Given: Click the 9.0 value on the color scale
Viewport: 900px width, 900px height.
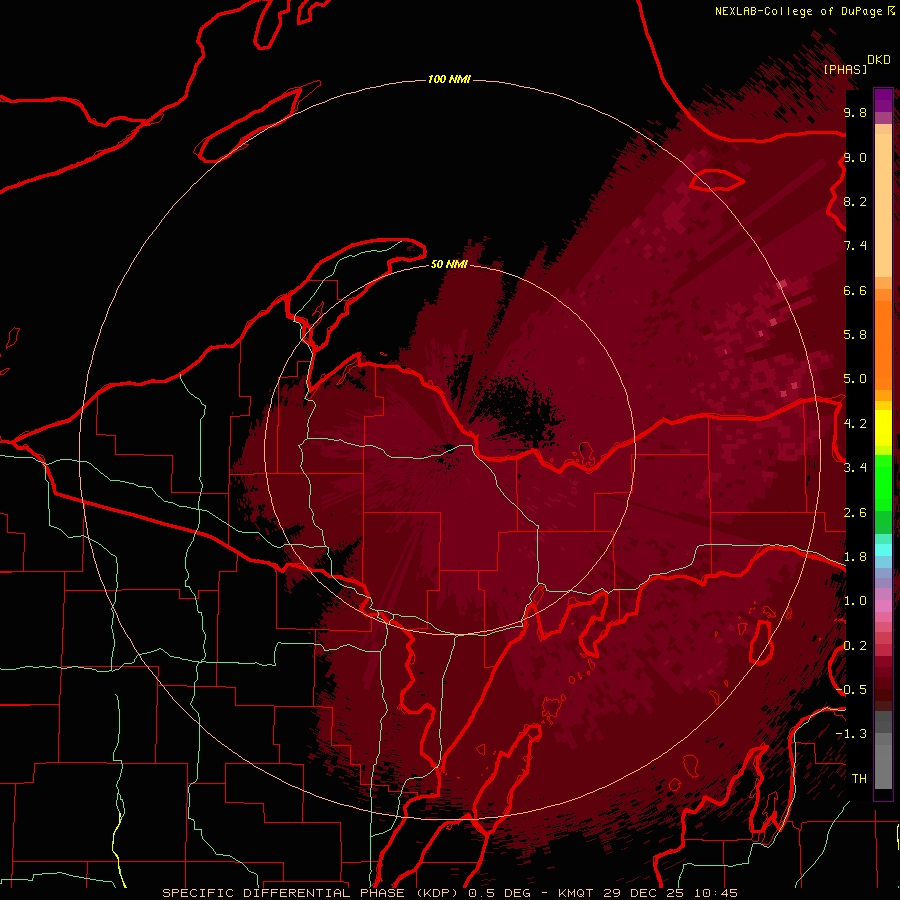Looking at the screenshot, I should click(x=855, y=157).
